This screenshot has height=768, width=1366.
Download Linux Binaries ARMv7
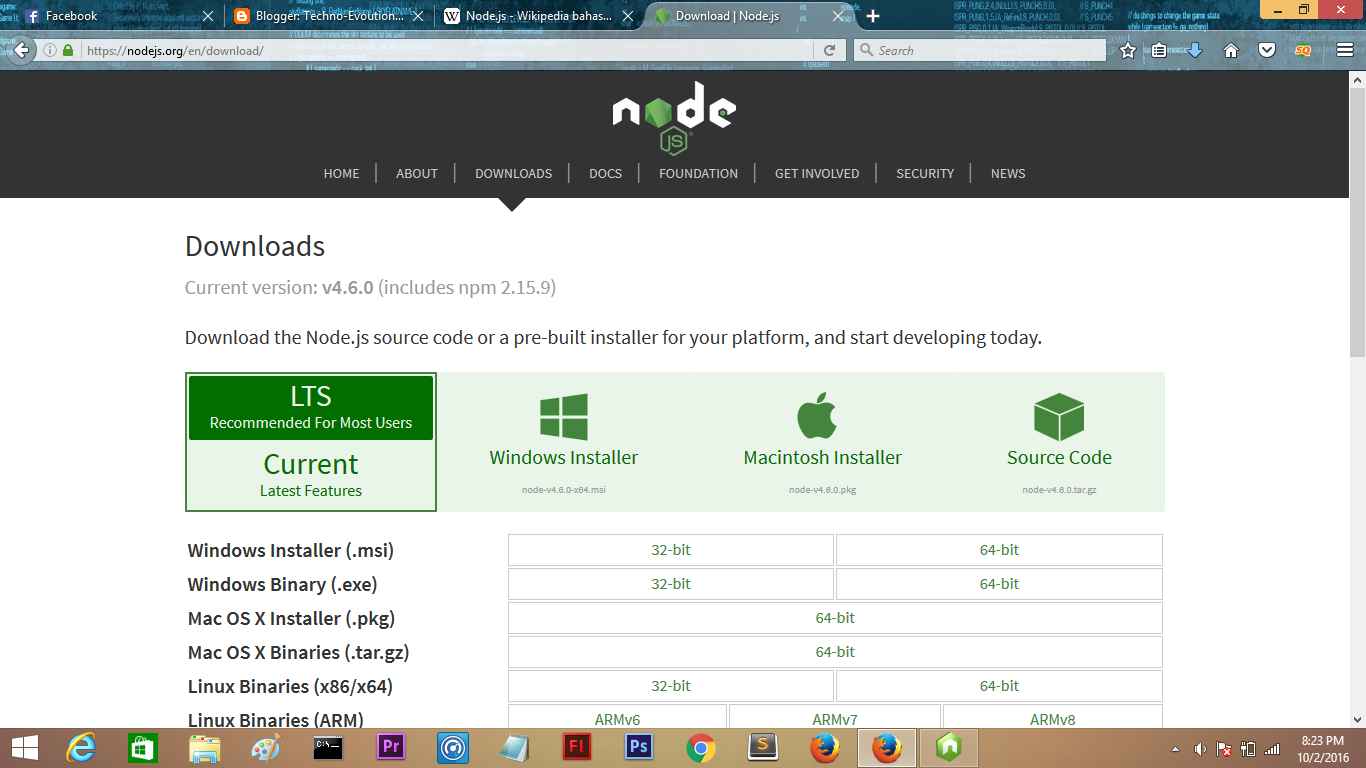[835, 717]
